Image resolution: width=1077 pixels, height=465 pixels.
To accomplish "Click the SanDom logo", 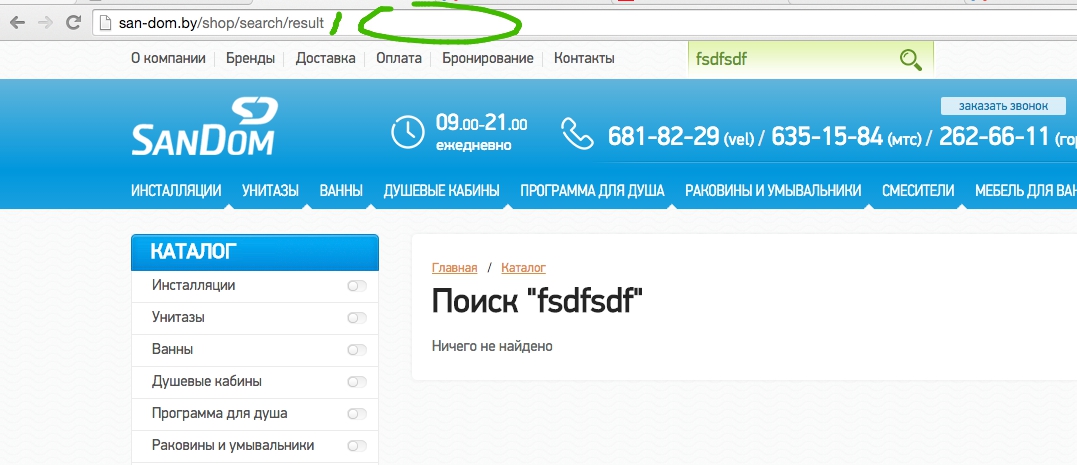I will (203, 128).
